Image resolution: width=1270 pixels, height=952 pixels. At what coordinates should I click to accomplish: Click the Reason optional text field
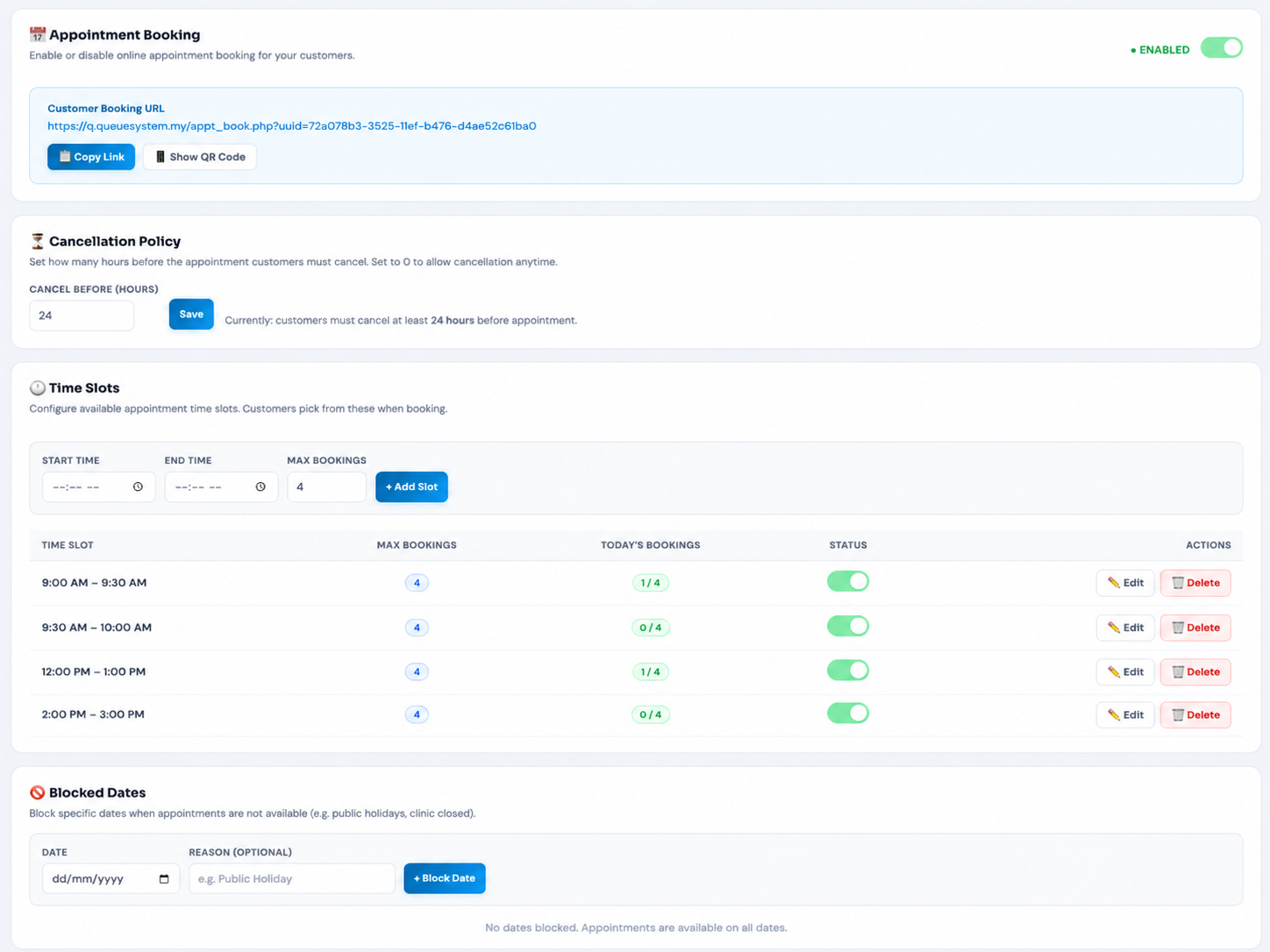click(292, 878)
